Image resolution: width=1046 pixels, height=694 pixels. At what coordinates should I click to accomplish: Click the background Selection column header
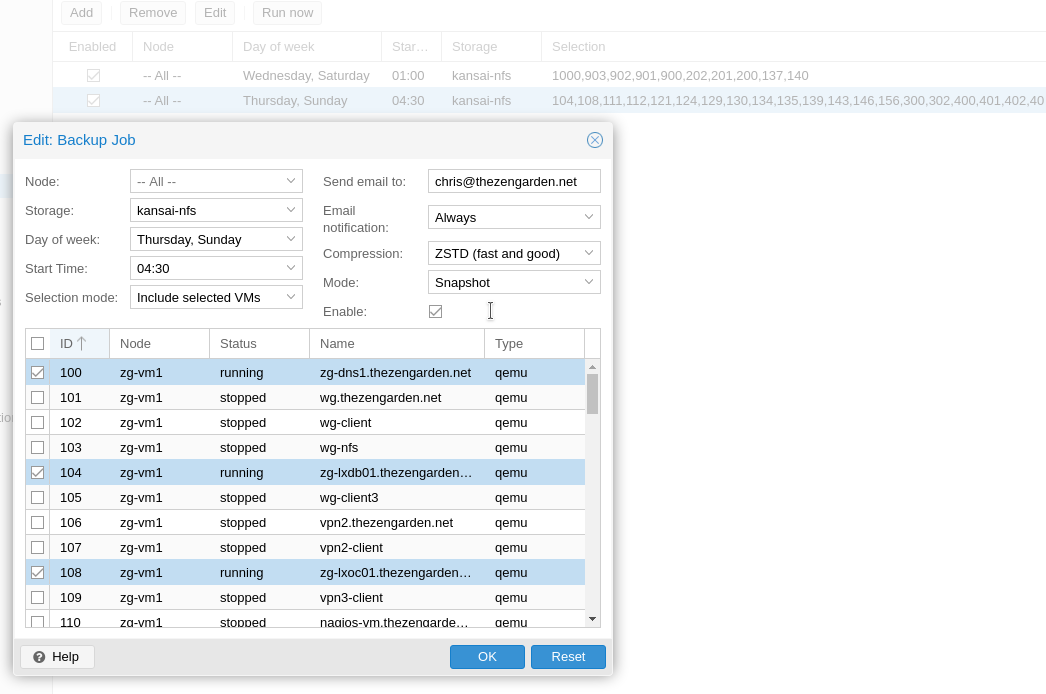pos(794,47)
